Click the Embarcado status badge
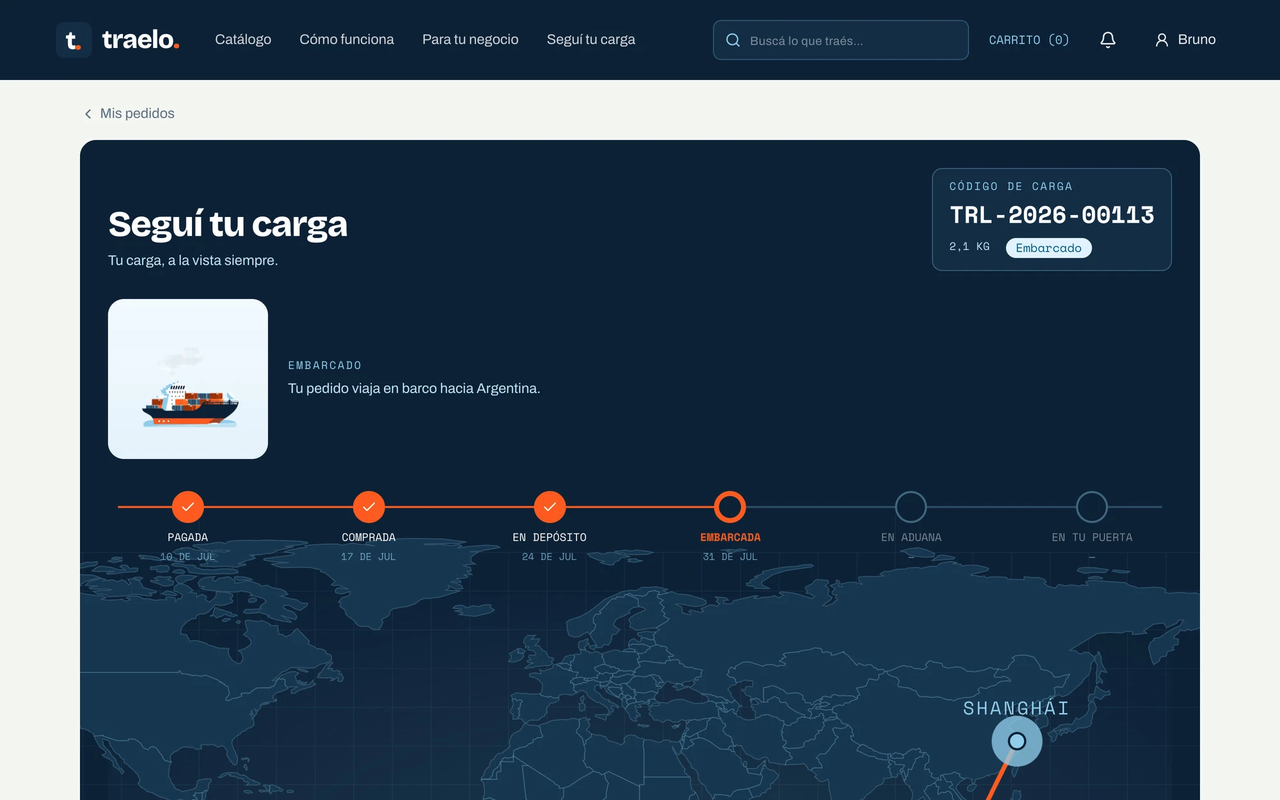Image resolution: width=1280 pixels, height=800 pixels. click(x=1049, y=248)
